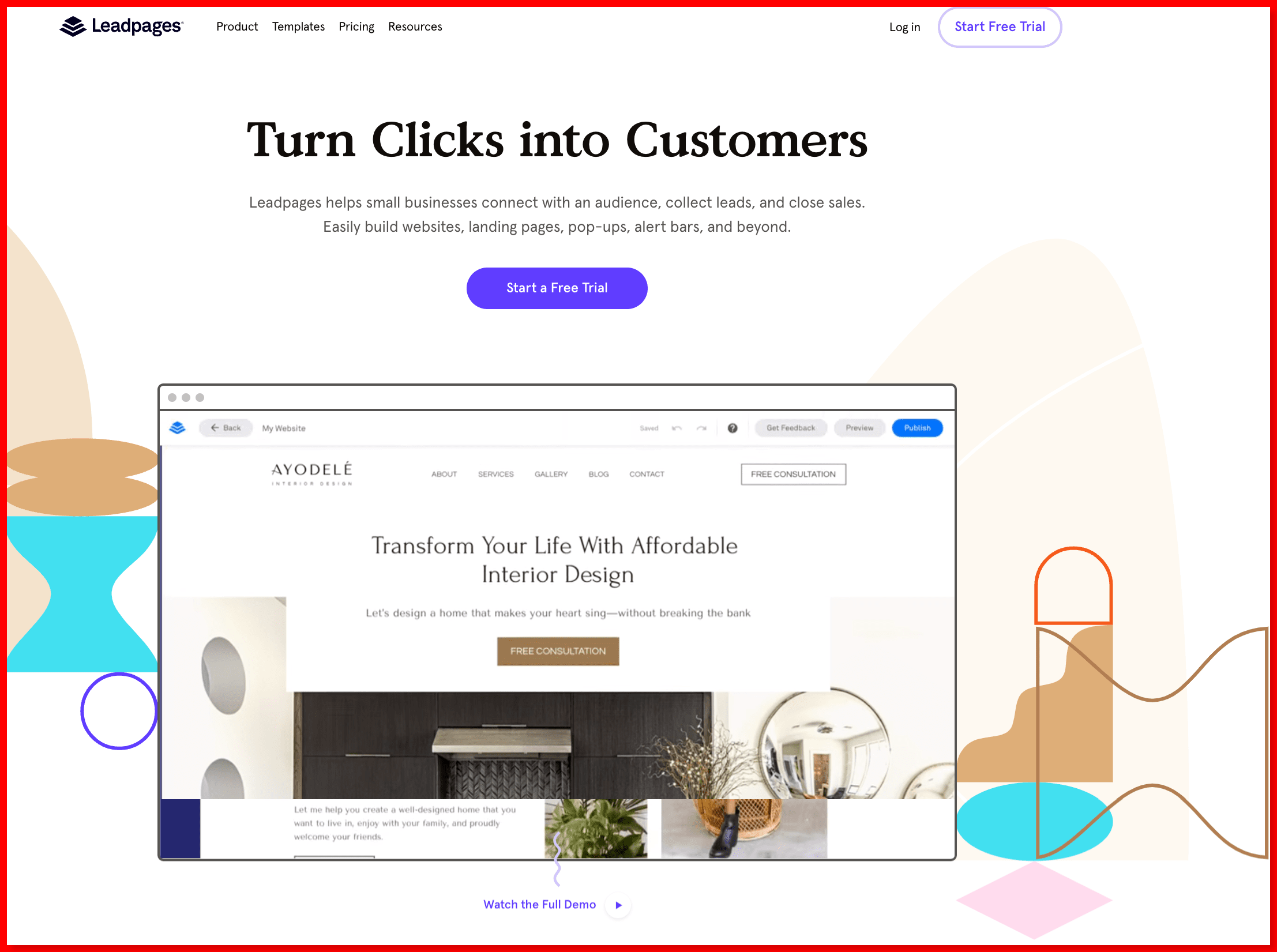The height and width of the screenshot is (952, 1277).
Task: Click the saved status indicator icon
Action: click(x=649, y=428)
